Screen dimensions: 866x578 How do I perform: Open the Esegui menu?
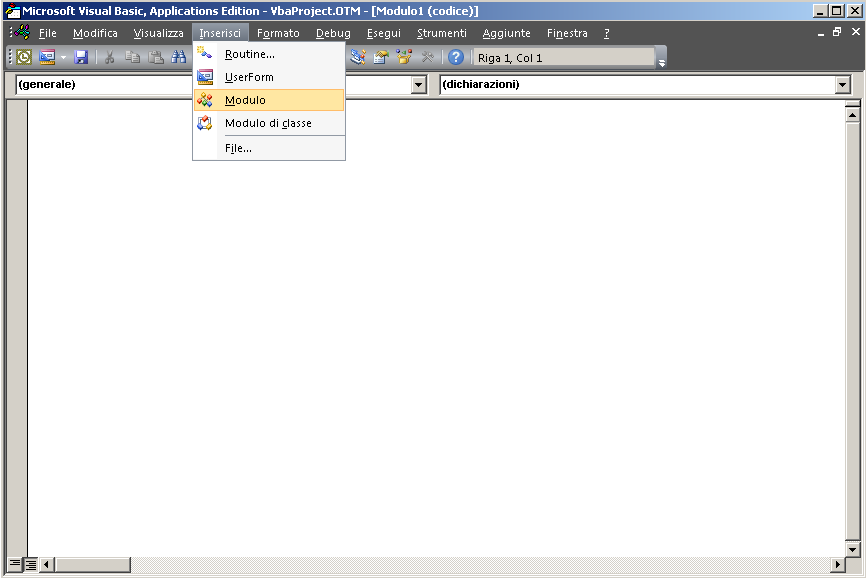tap(384, 33)
